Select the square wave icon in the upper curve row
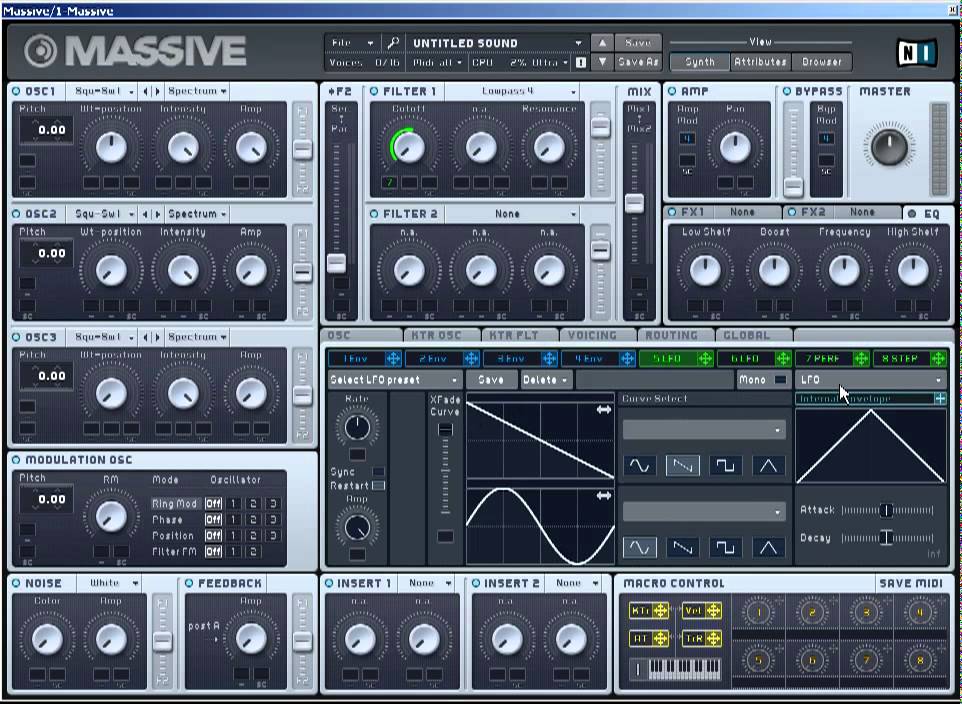The height and width of the screenshot is (704, 962). point(725,466)
